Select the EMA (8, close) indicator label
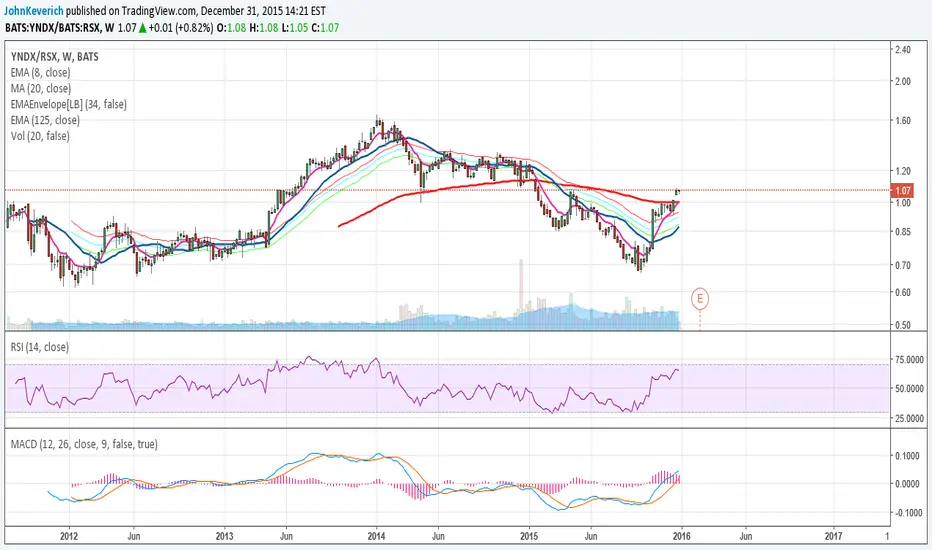 click(x=40, y=73)
